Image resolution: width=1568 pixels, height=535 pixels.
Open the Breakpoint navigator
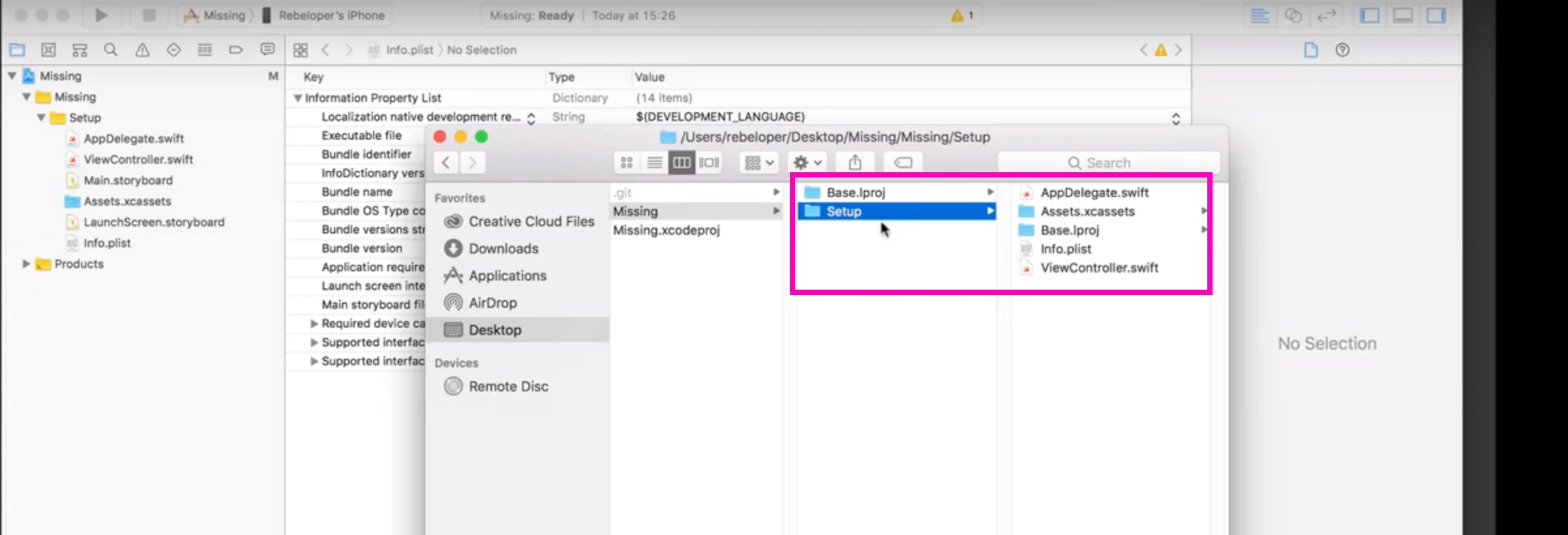tap(236, 50)
